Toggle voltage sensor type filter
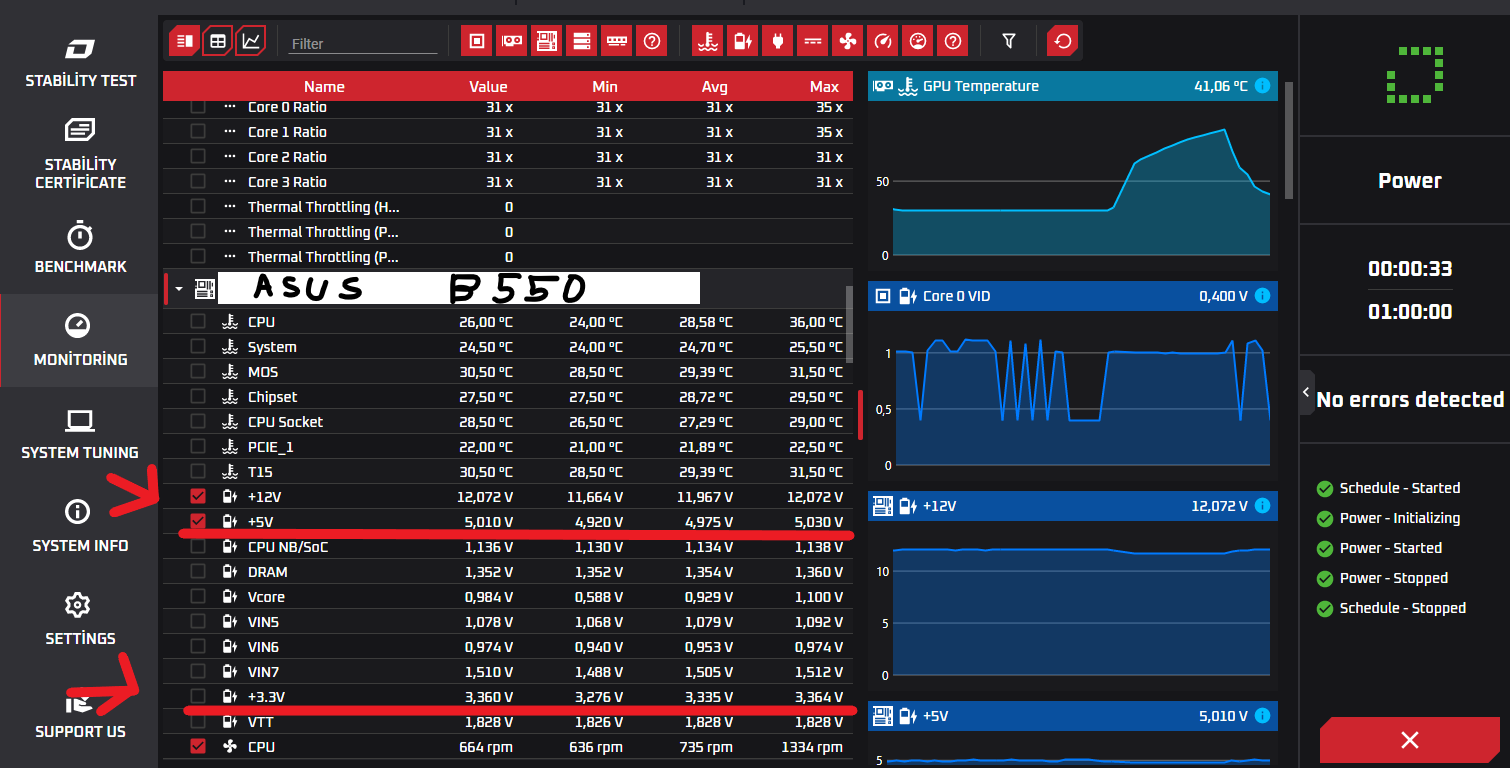 [743, 41]
